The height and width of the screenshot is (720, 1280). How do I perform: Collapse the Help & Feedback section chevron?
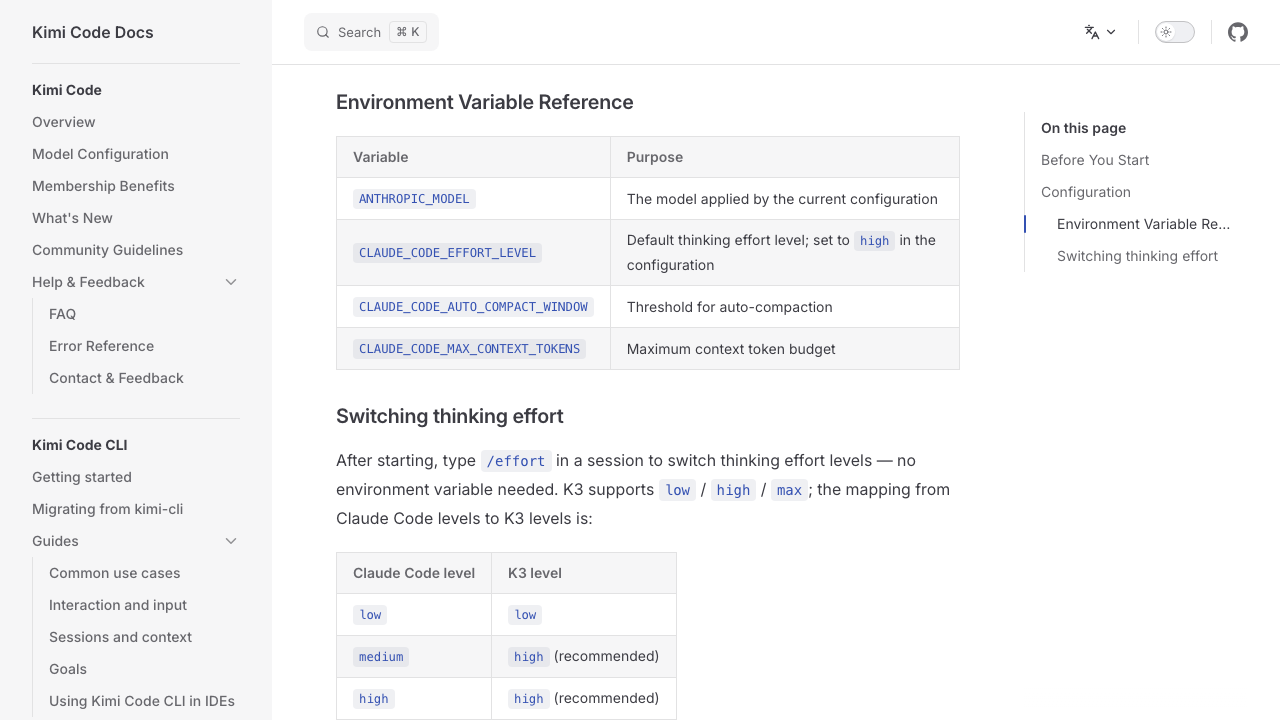pyautogui.click(x=231, y=282)
